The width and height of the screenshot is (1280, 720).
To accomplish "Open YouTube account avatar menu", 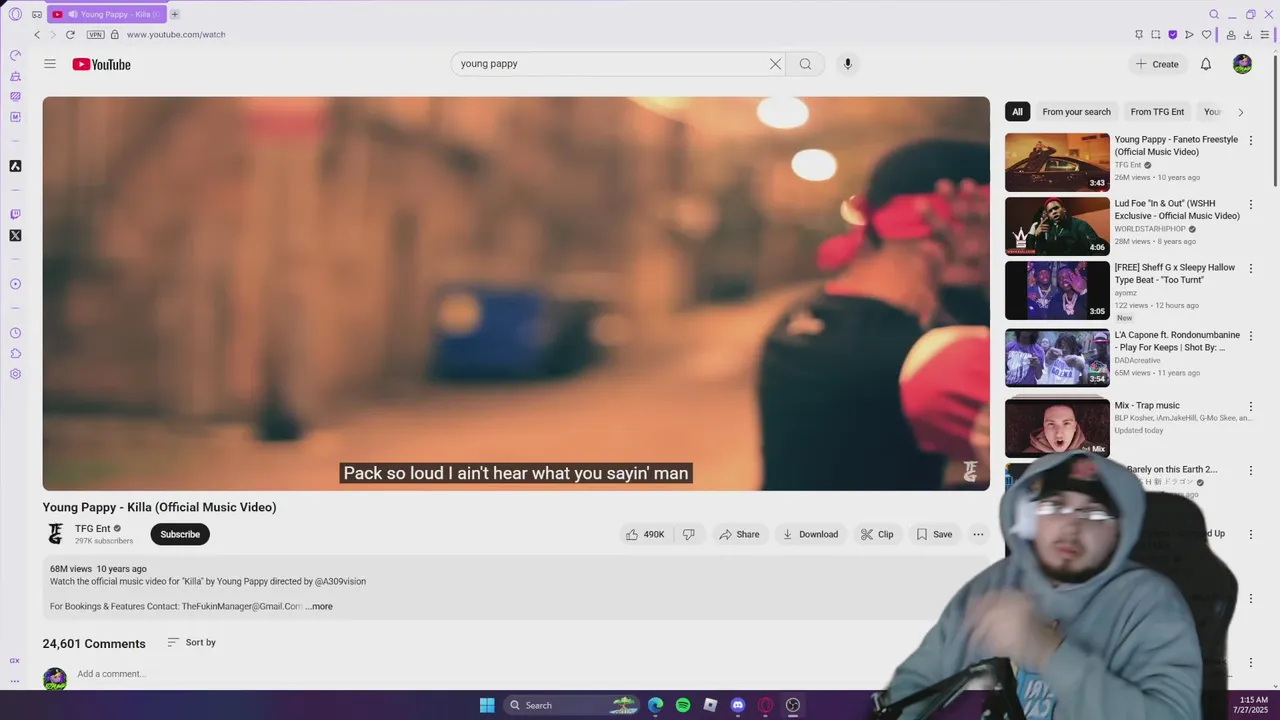I will click(x=1242, y=64).
